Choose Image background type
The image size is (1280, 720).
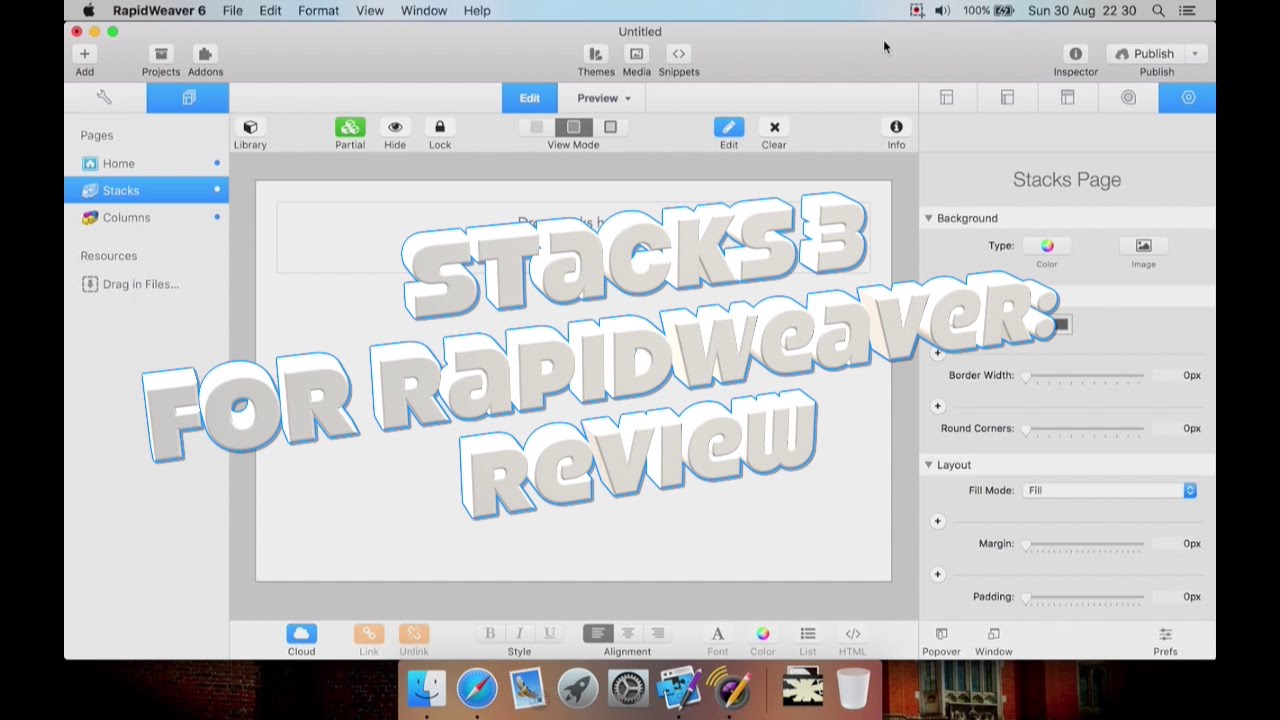point(1143,246)
